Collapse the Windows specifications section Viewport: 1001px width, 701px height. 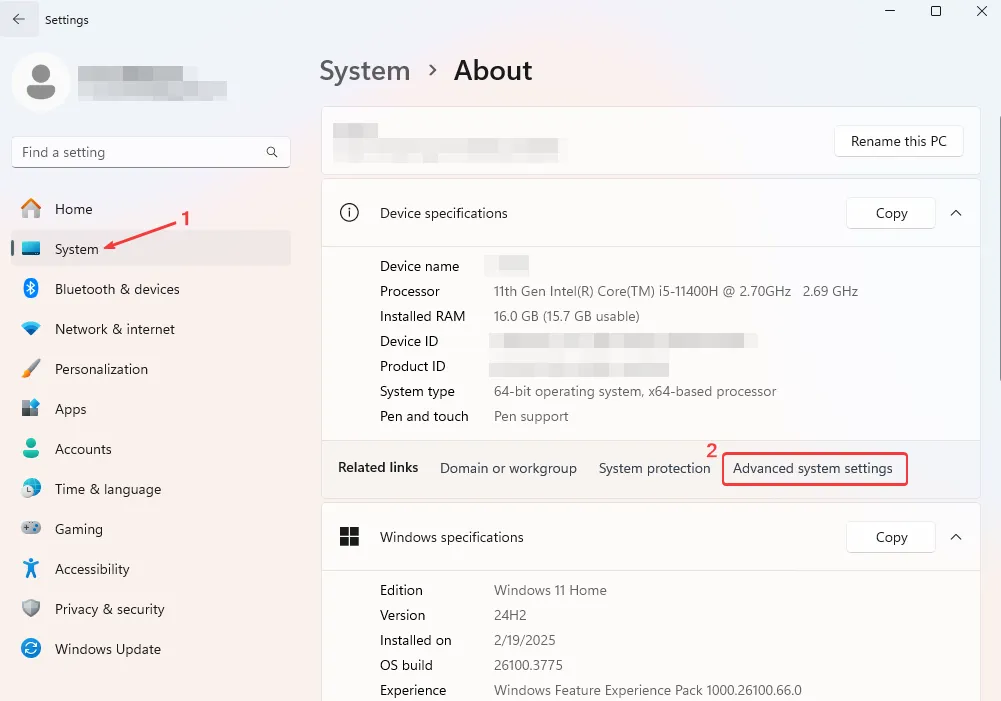click(956, 537)
